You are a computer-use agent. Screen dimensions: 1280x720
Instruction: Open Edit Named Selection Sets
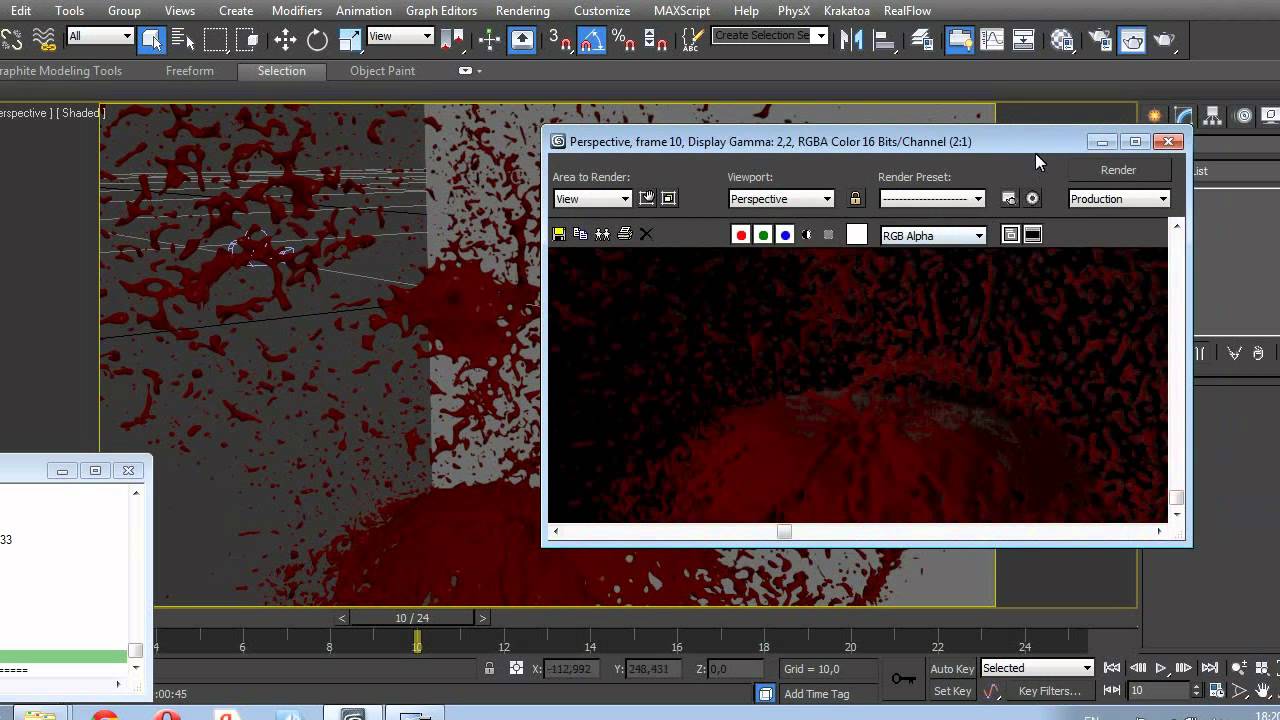(x=692, y=39)
